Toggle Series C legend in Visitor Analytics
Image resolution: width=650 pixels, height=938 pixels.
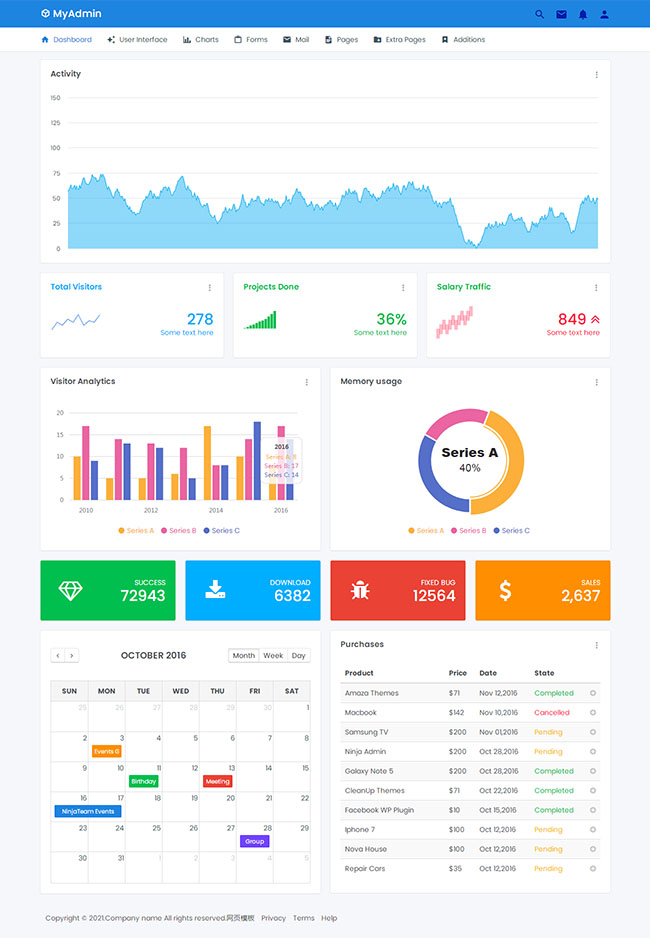[221, 531]
